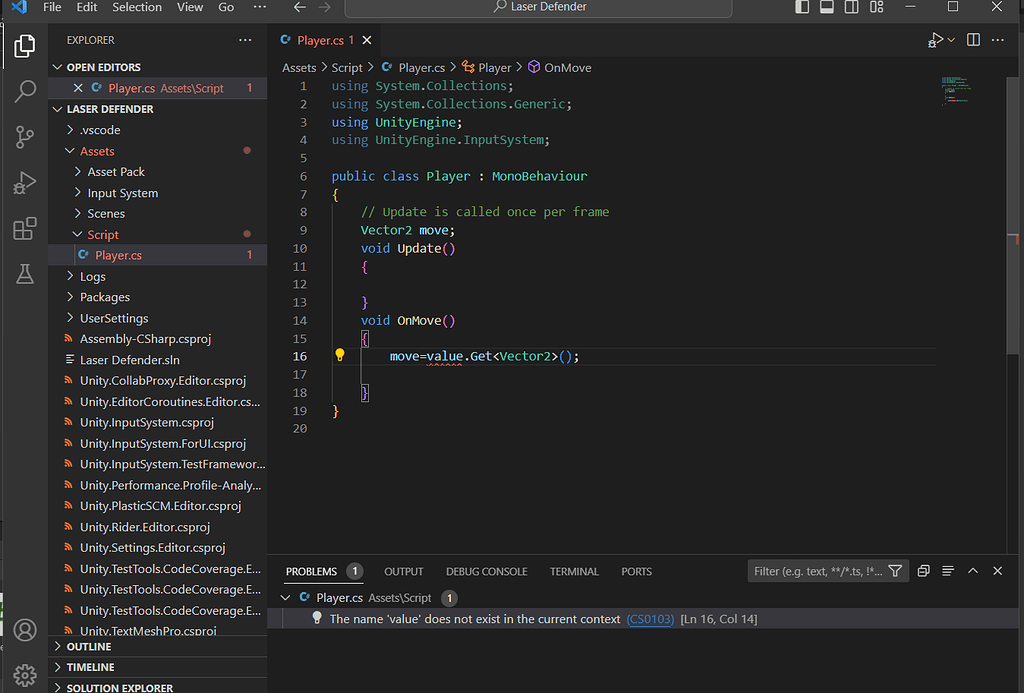The width and height of the screenshot is (1024, 693).
Task: Open the Source Control view
Action: click(x=25, y=138)
